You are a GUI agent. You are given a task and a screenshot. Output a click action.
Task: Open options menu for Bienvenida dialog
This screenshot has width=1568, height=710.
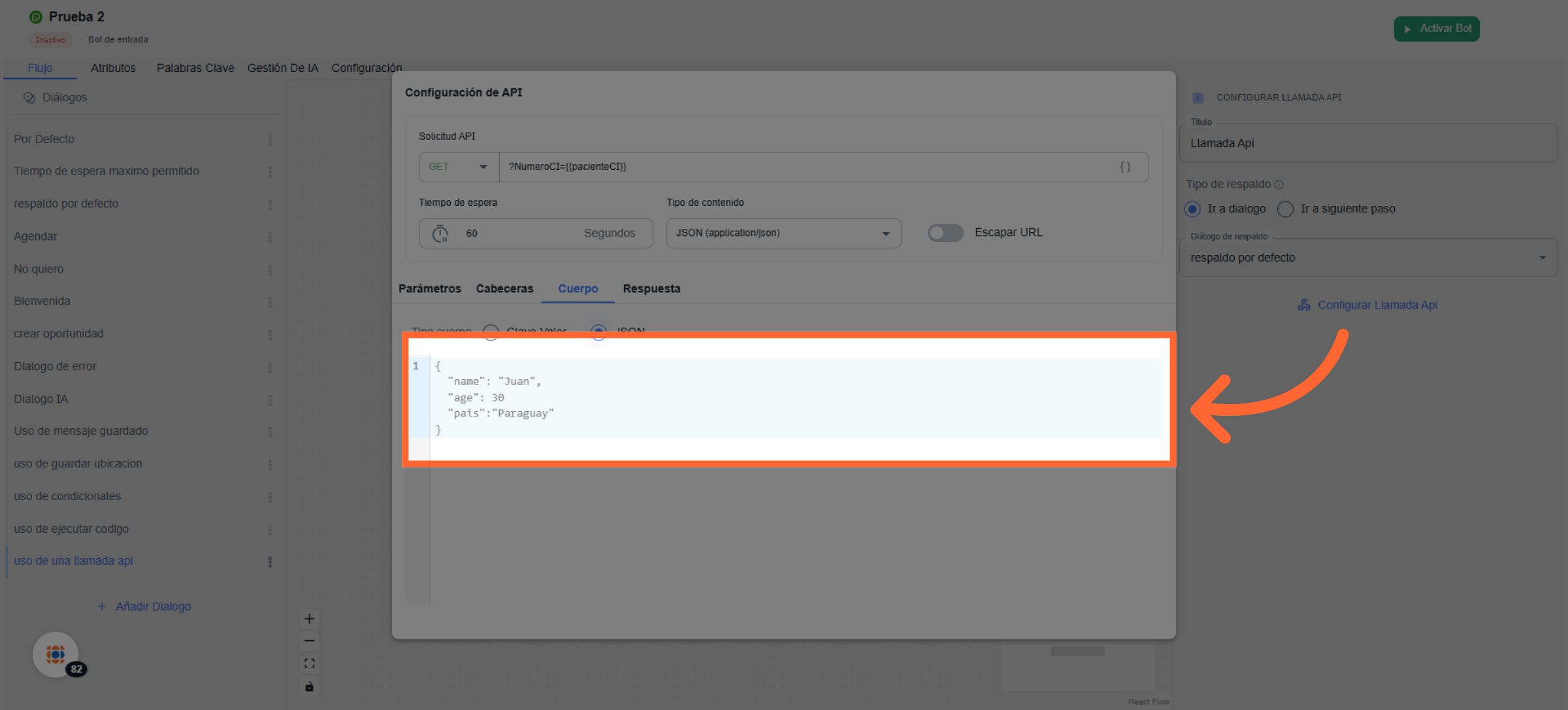click(270, 302)
